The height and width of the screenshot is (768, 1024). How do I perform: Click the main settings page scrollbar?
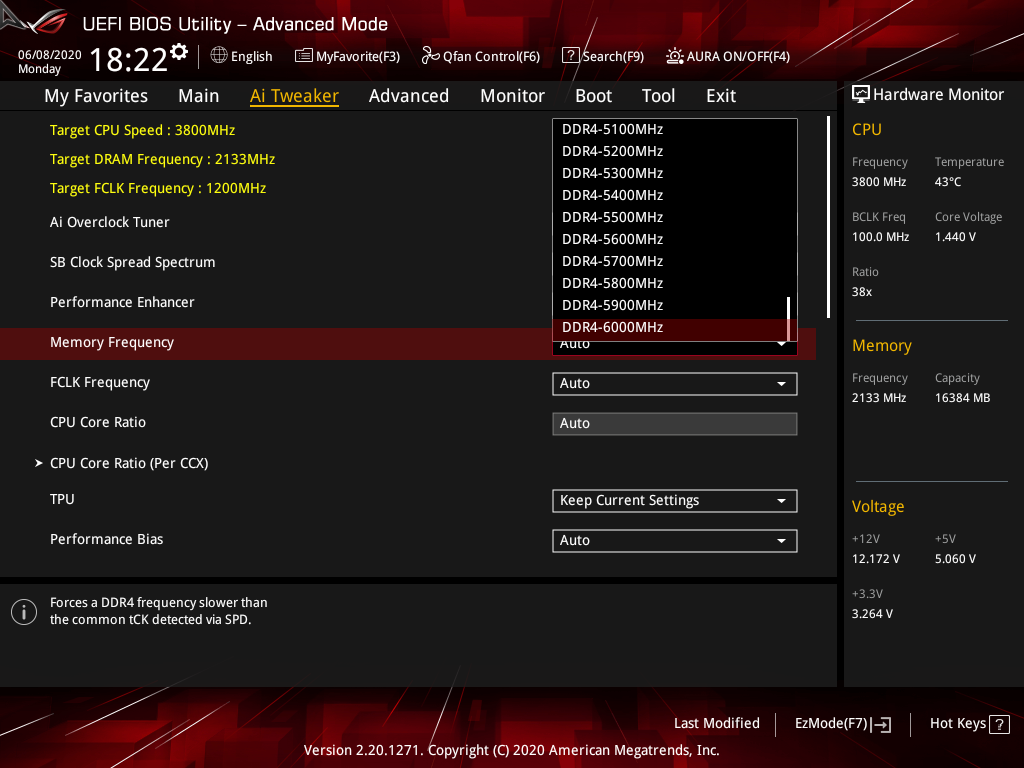[828, 217]
